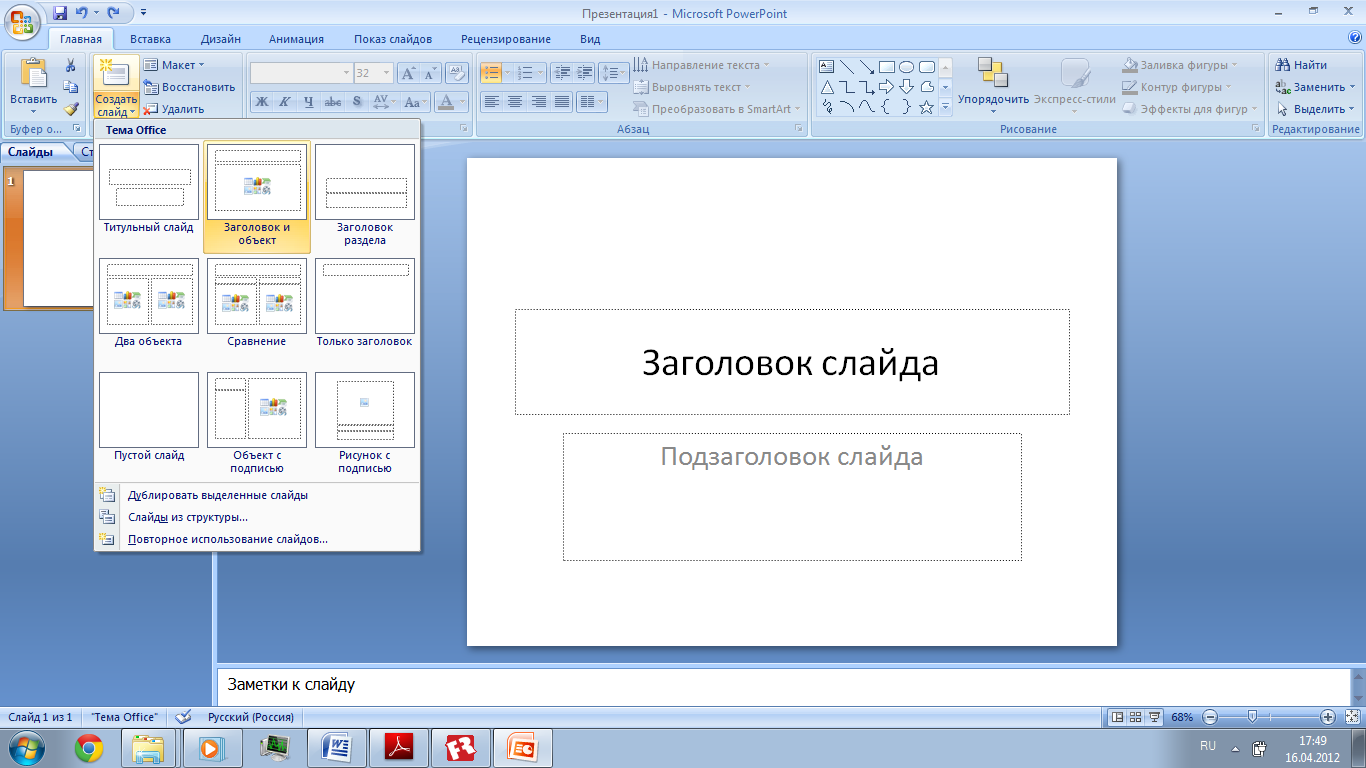
Task: Click the zoom slider handle
Action: pyautogui.click(x=1251, y=717)
